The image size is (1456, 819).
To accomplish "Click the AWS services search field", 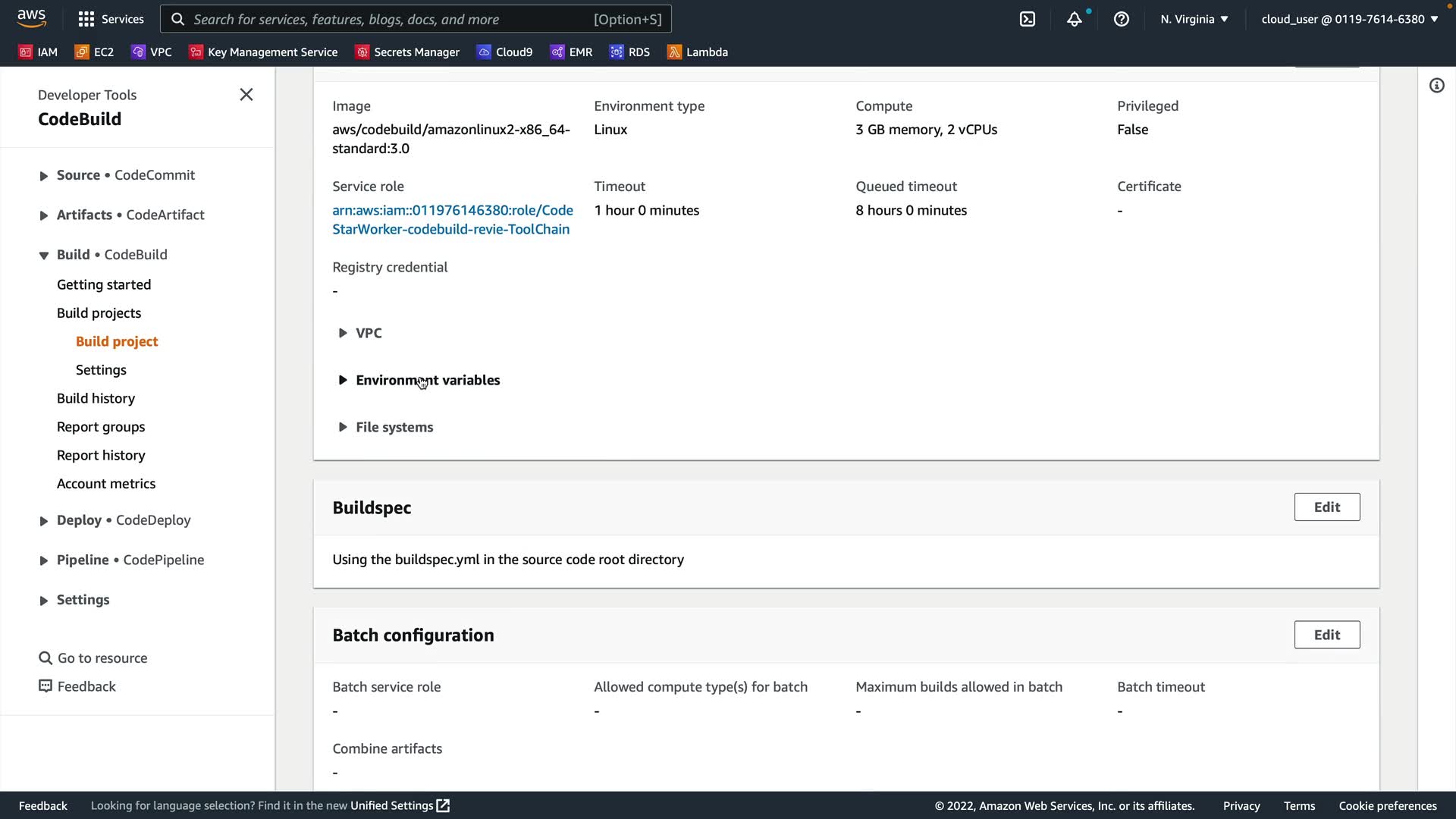I will 416,19.
